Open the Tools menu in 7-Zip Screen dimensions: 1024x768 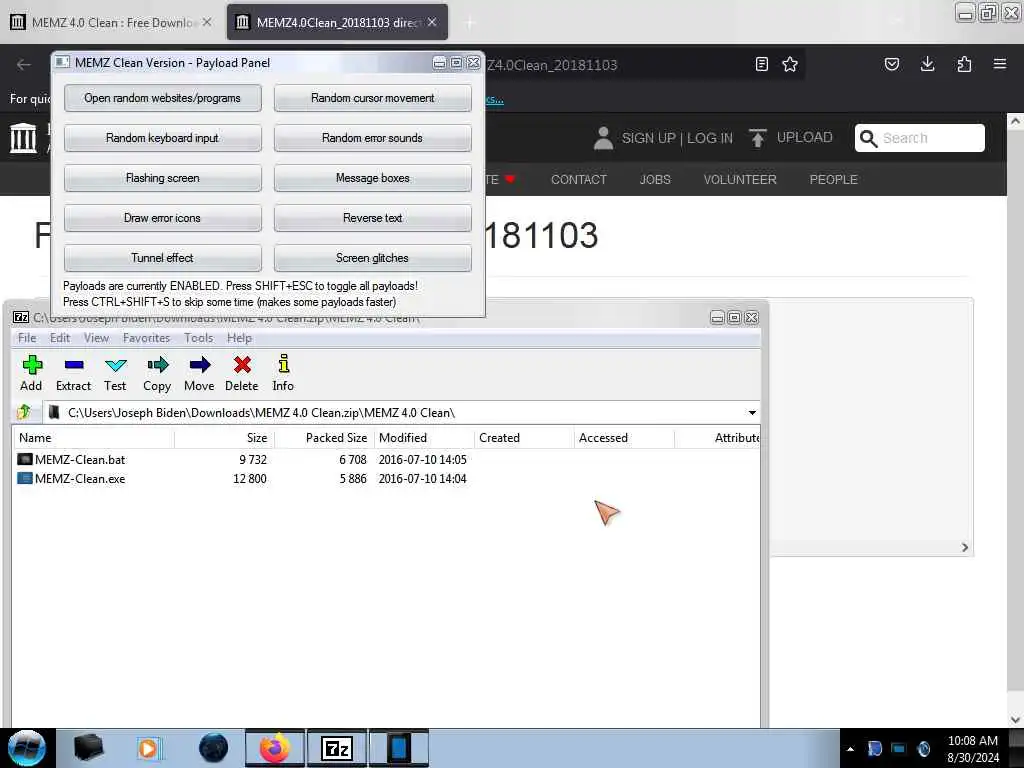199,338
